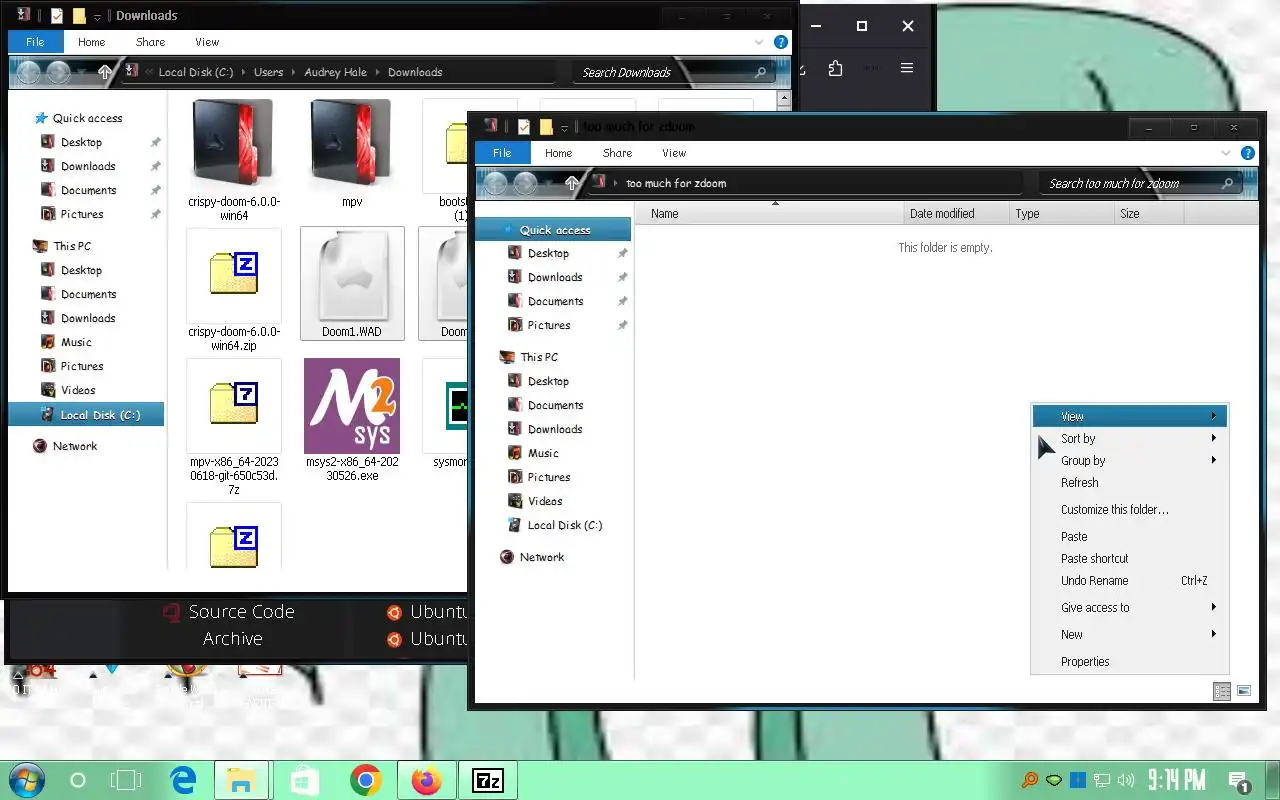Click Search too much for zdoom field

pyautogui.click(x=1138, y=183)
